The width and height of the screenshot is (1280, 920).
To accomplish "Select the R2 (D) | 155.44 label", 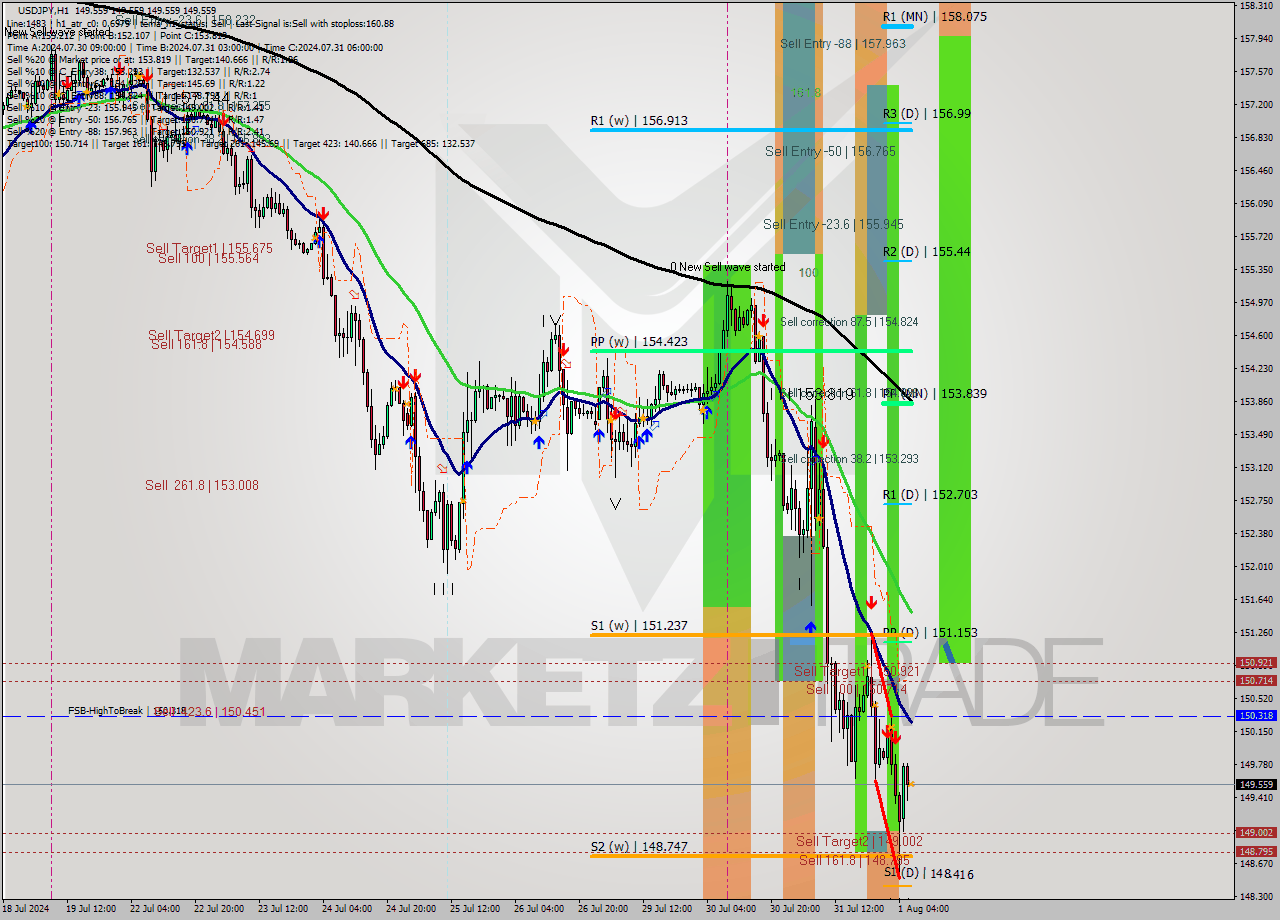I will click(x=927, y=252).
